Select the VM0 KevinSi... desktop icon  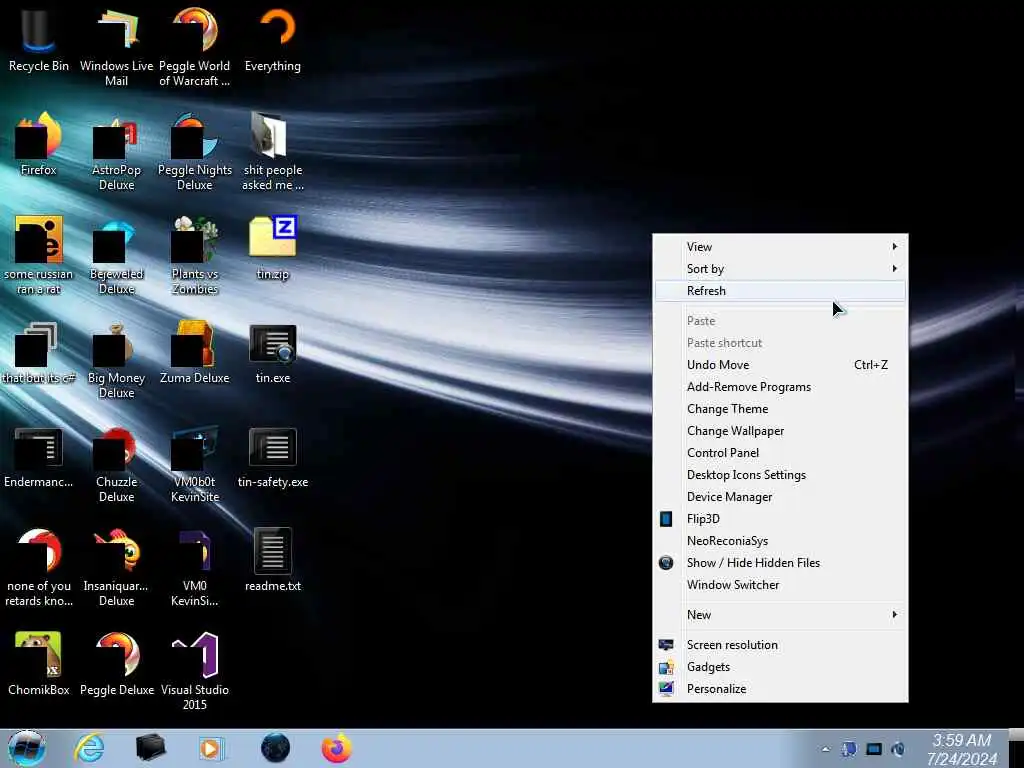(195, 566)
